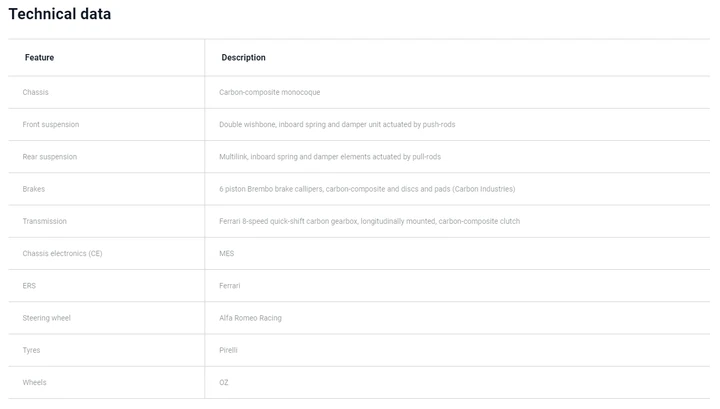This screenshot has width=720, height=409.
Task: Click the Pirelli tyre supplier text
Action: pyautogui.click(x=228, y=350)
